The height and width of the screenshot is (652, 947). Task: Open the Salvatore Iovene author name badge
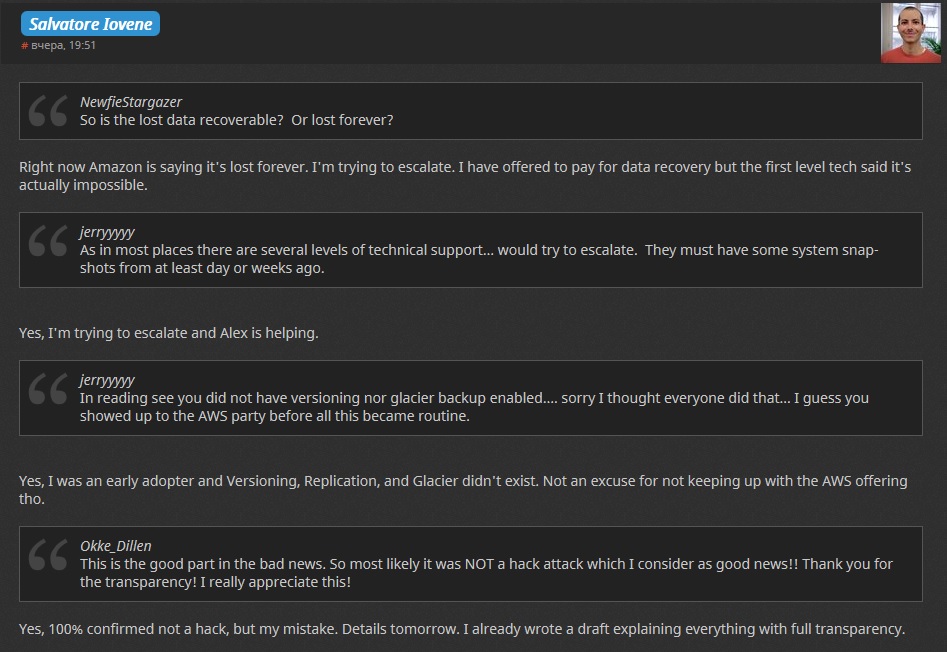(90, 24)
